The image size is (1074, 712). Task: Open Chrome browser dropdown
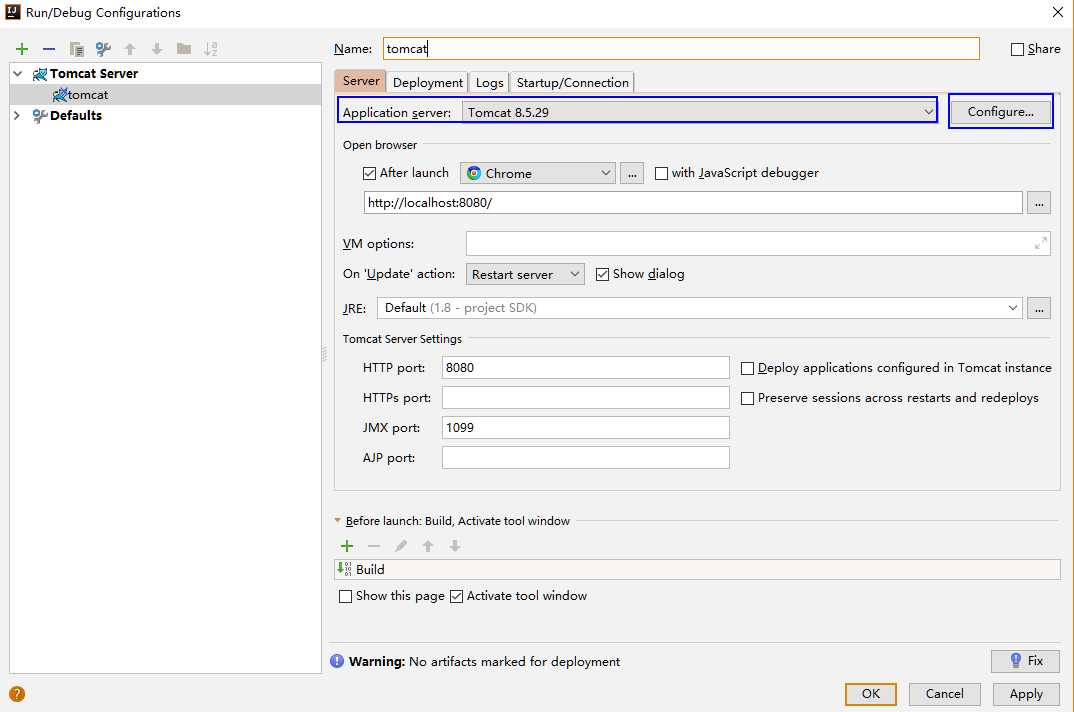(x=538, y=173)
